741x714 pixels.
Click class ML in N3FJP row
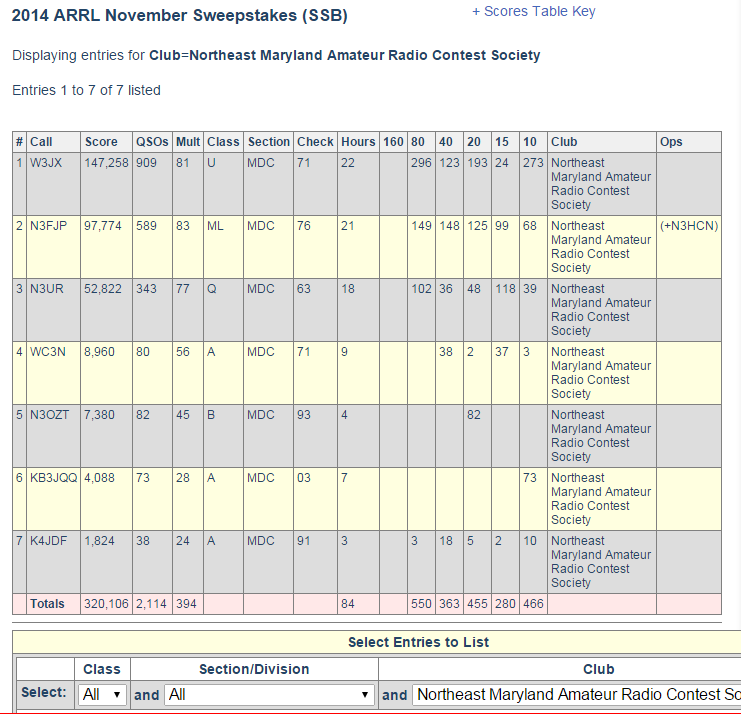(215, 226)
